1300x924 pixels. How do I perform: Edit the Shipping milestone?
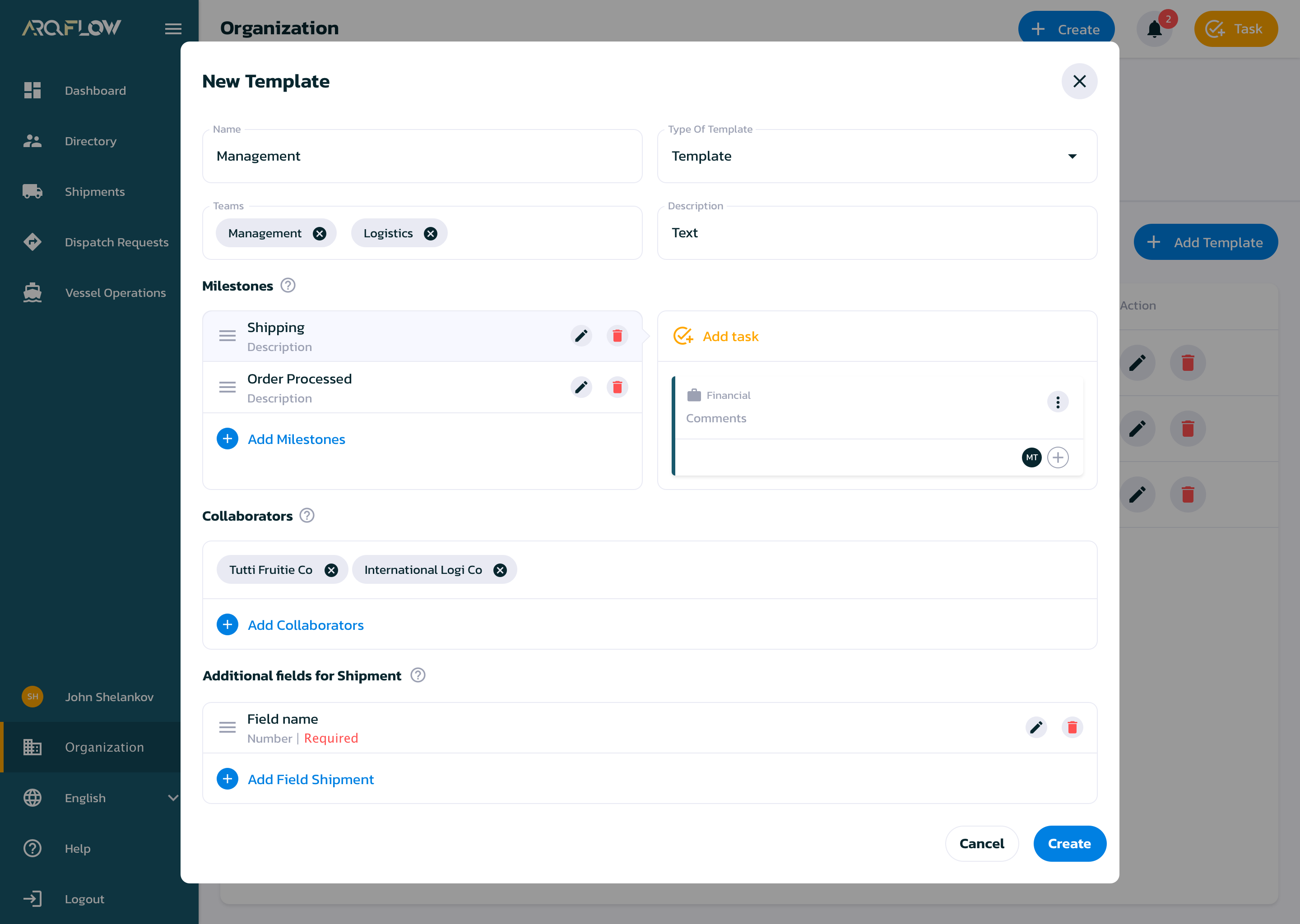coord(581,336)
